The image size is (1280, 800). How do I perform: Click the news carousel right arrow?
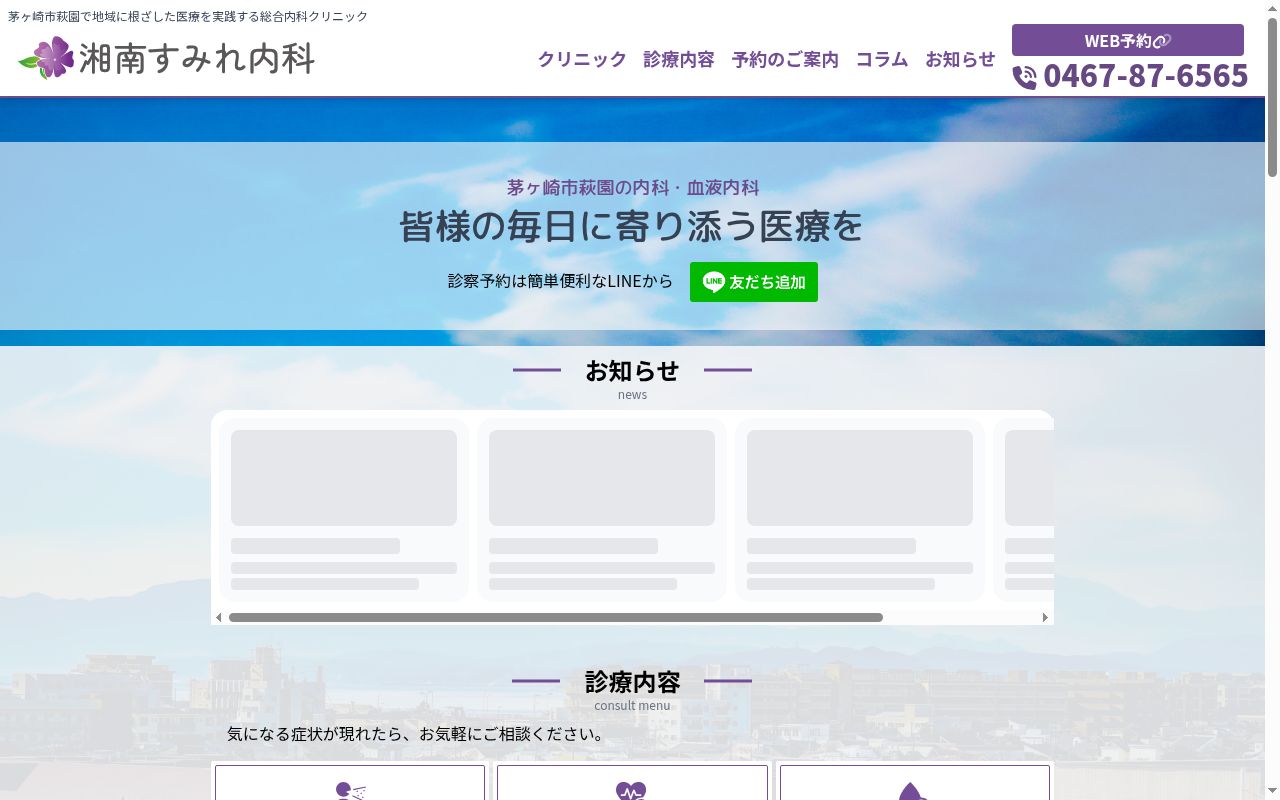point(1046,618)
